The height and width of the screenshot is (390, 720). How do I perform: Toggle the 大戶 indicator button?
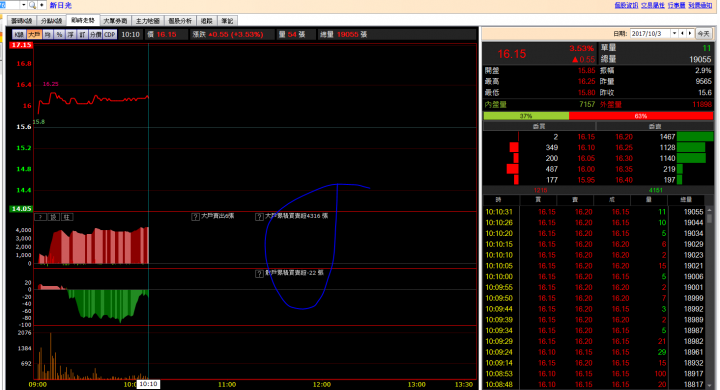pyautogui.click(x=34, y=34)
